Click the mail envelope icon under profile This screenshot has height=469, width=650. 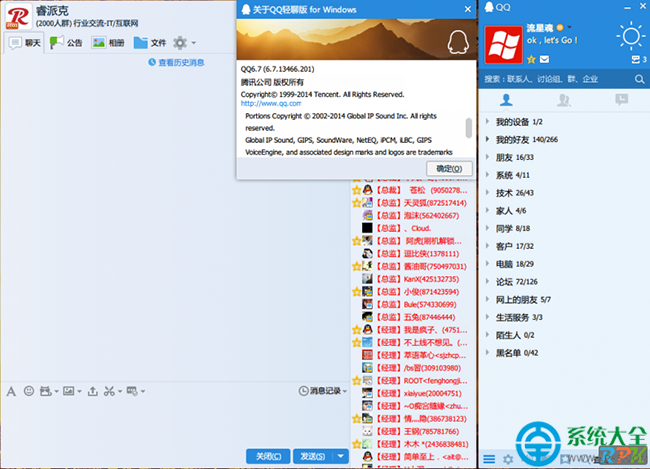544,60
